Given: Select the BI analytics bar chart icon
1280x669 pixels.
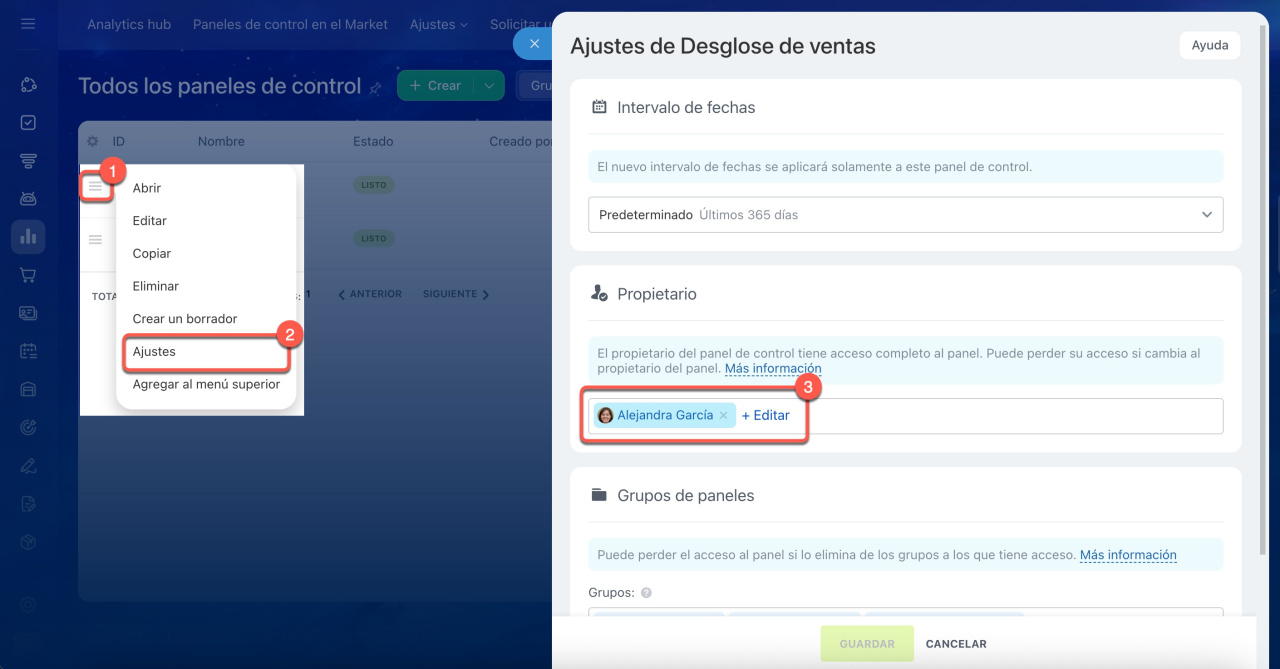Looking at the screenshot, I should pyautogui.click(x=28, y=237).
